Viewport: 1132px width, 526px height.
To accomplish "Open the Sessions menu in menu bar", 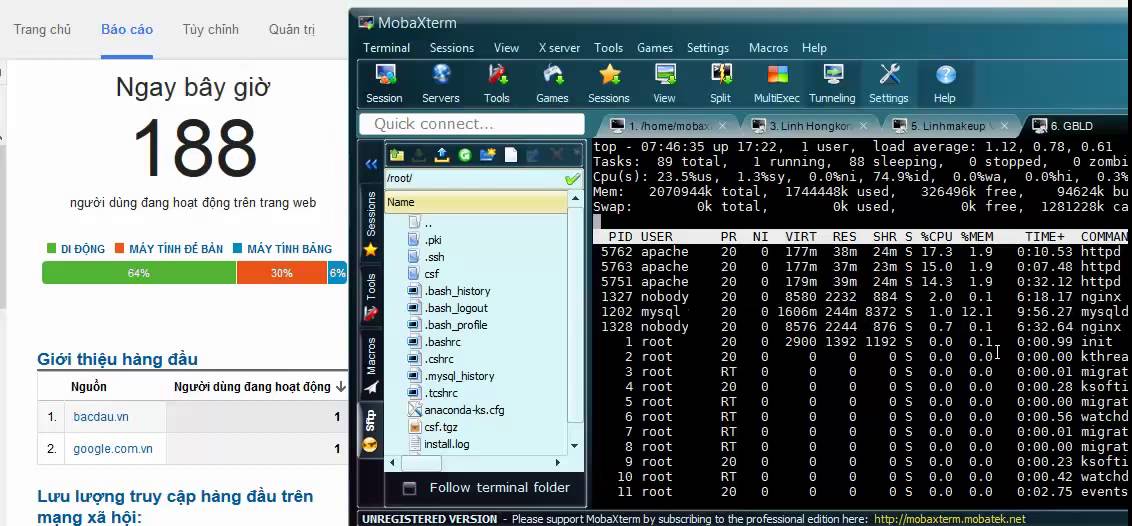I will click(x=452, y=48).
